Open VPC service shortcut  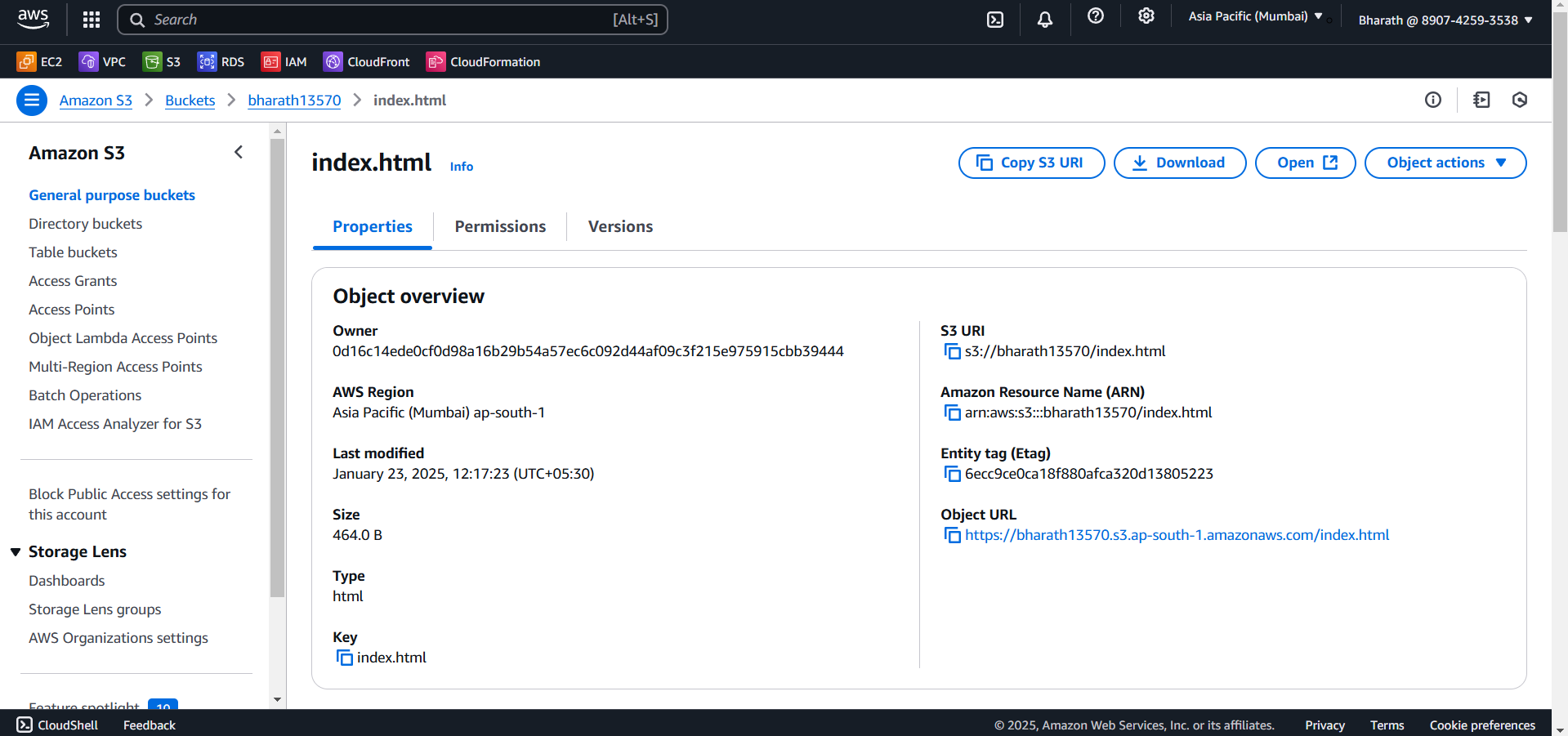102,61
